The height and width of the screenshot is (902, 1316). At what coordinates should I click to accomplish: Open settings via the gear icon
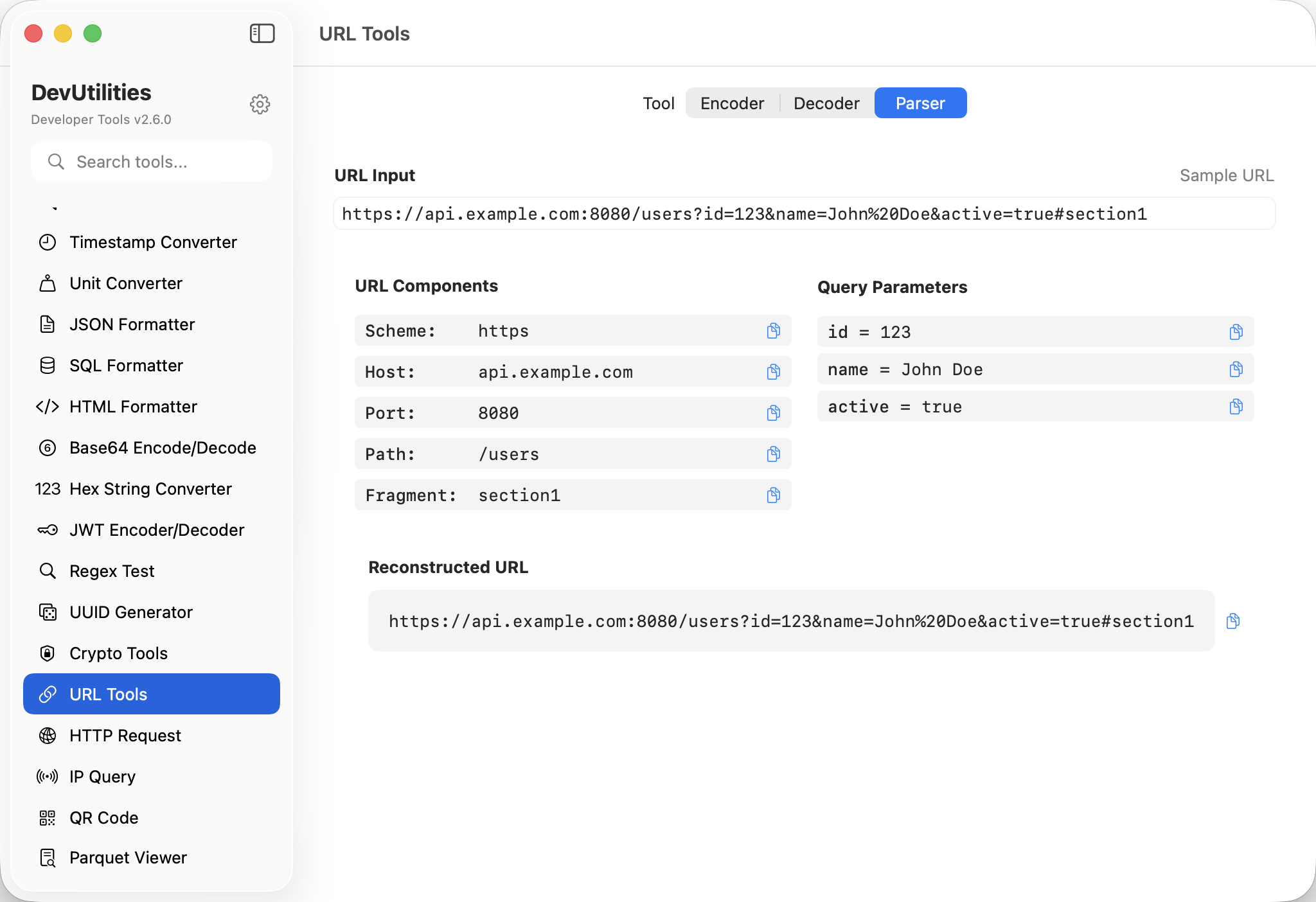tap(260, 104)
